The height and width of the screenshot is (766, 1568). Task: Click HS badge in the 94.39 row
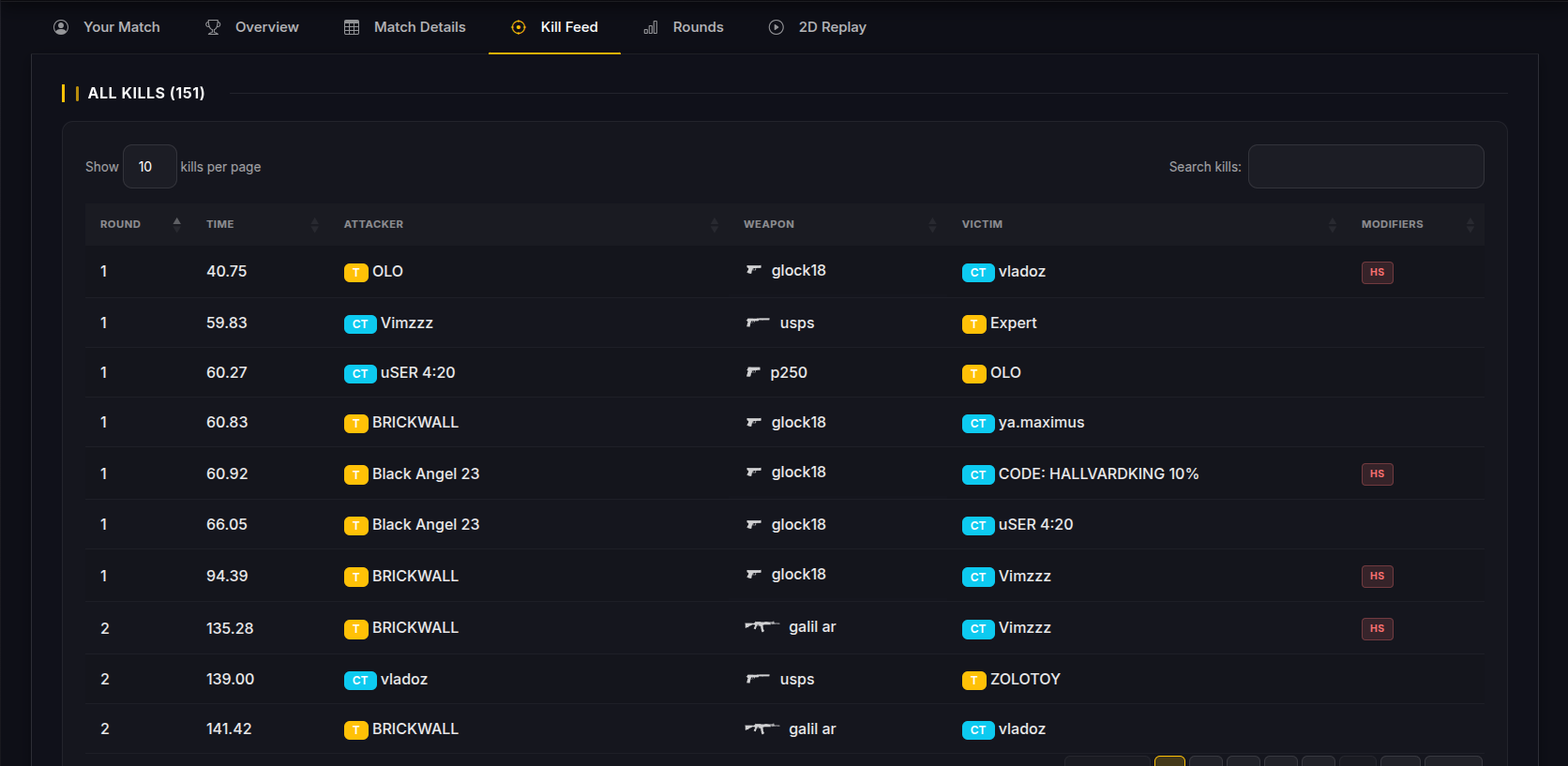(1377, 576)
